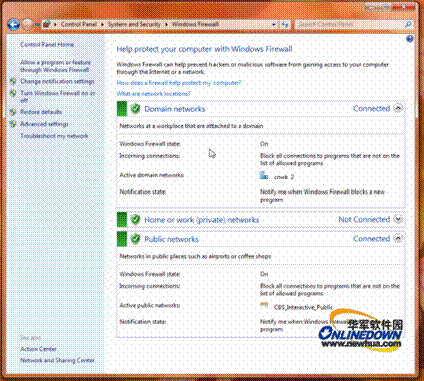Collapse Public networks section chevron

pyautogui.click(x=398, y=238)
